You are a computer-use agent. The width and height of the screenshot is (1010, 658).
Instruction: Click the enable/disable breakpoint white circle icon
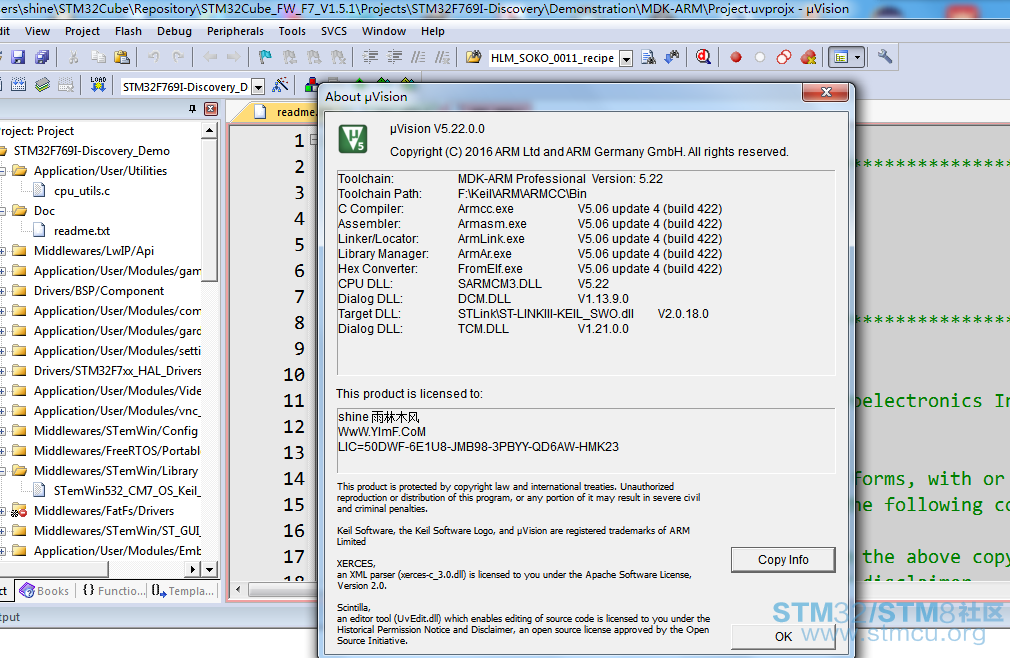[760, 57]
